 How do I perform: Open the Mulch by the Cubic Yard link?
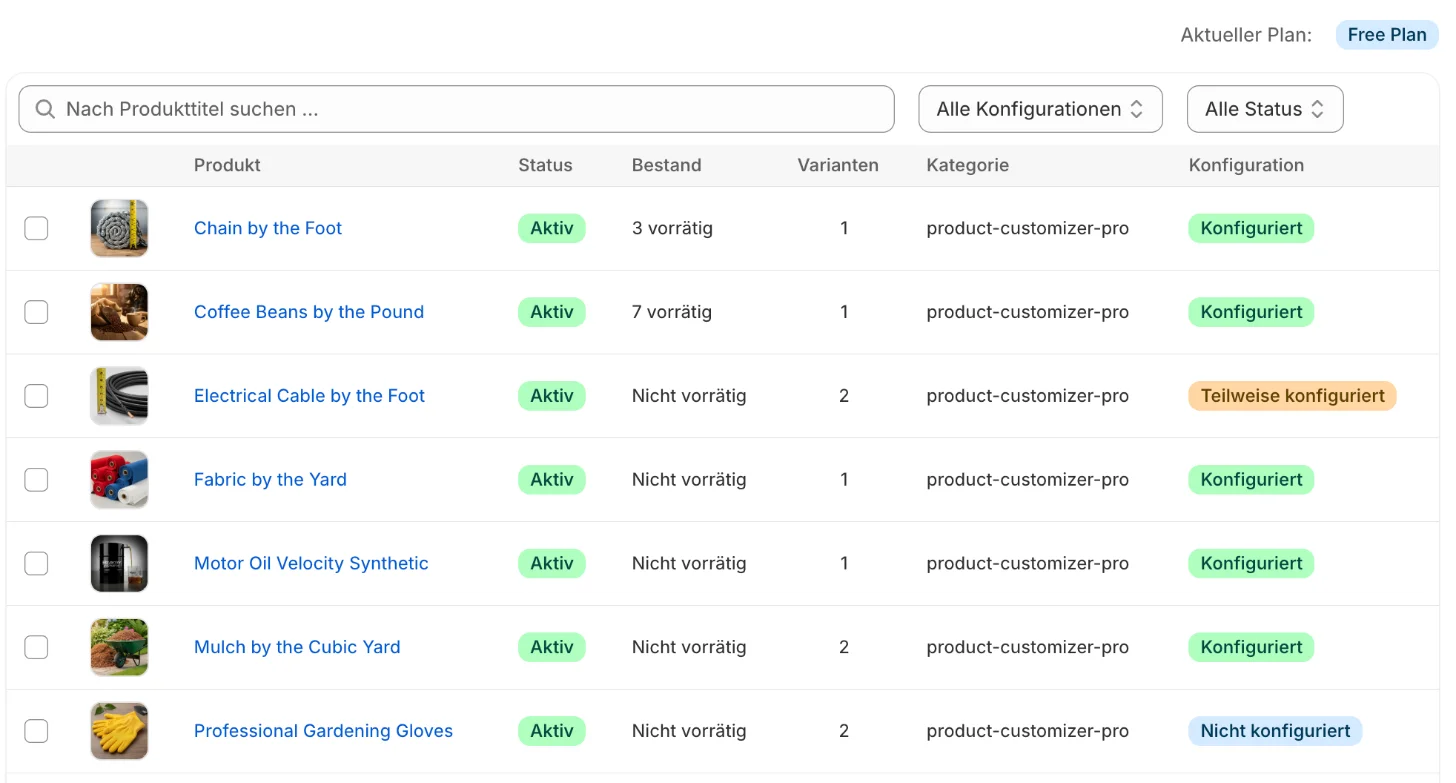(x=297, y=647)
